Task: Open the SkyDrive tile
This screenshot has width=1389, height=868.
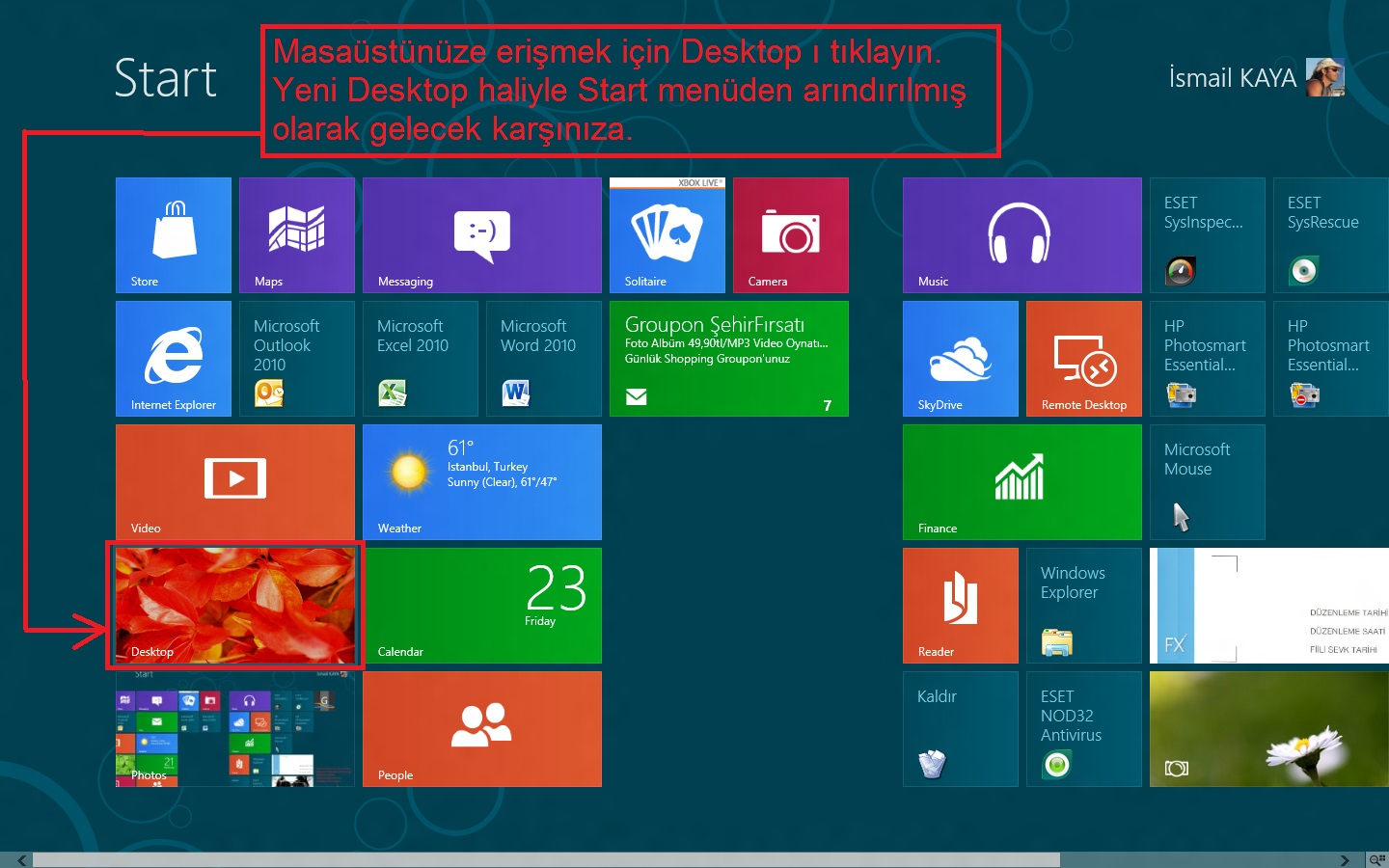Action: click(x=961, y=359)
